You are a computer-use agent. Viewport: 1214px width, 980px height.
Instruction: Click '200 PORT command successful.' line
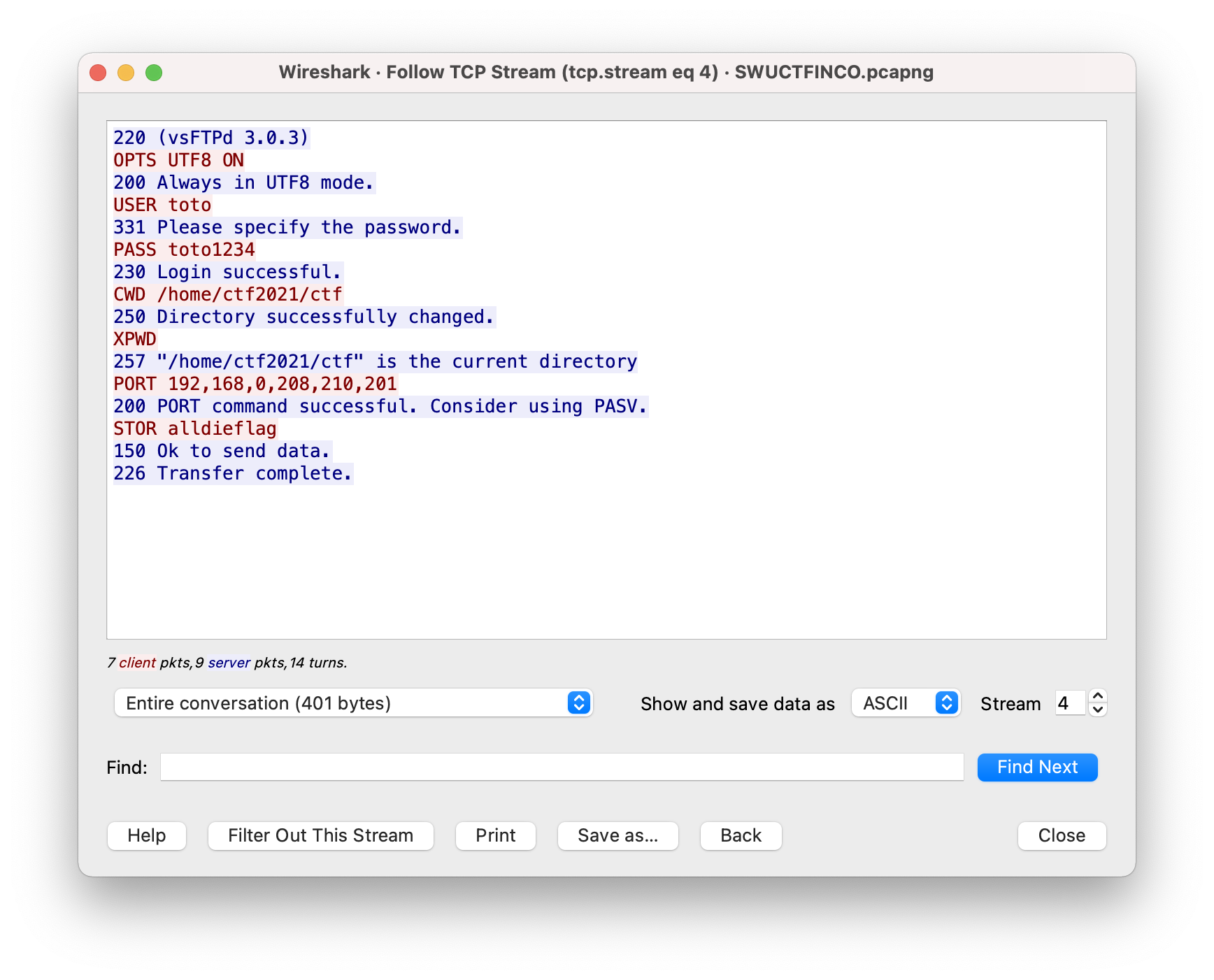(x=381, y=406)
